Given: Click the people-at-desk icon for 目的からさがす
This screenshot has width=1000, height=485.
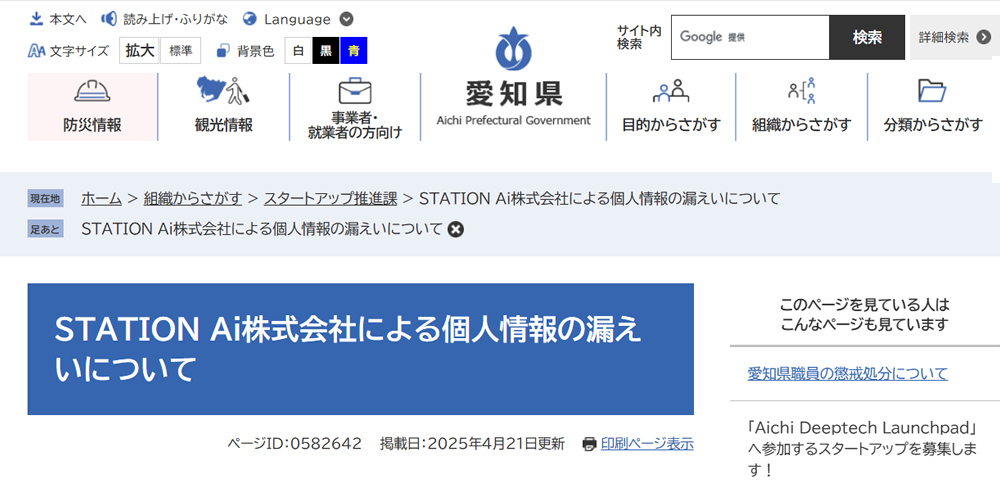Looking at the screenshot, I should pos(671,91).
